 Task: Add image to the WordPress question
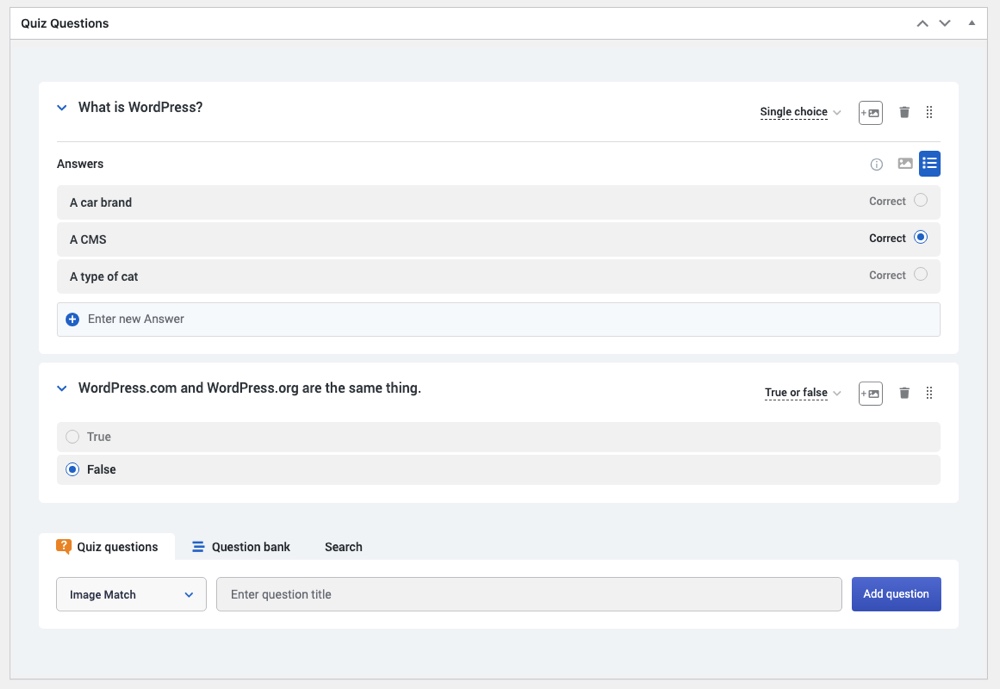click(x=870, y=113)
